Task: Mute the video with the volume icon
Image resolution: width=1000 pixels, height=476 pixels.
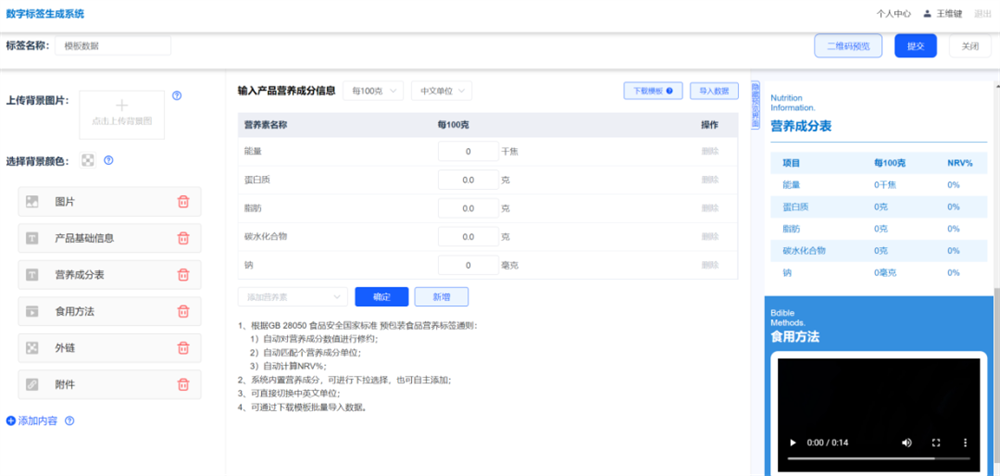Action: click(x=906, y=443)
